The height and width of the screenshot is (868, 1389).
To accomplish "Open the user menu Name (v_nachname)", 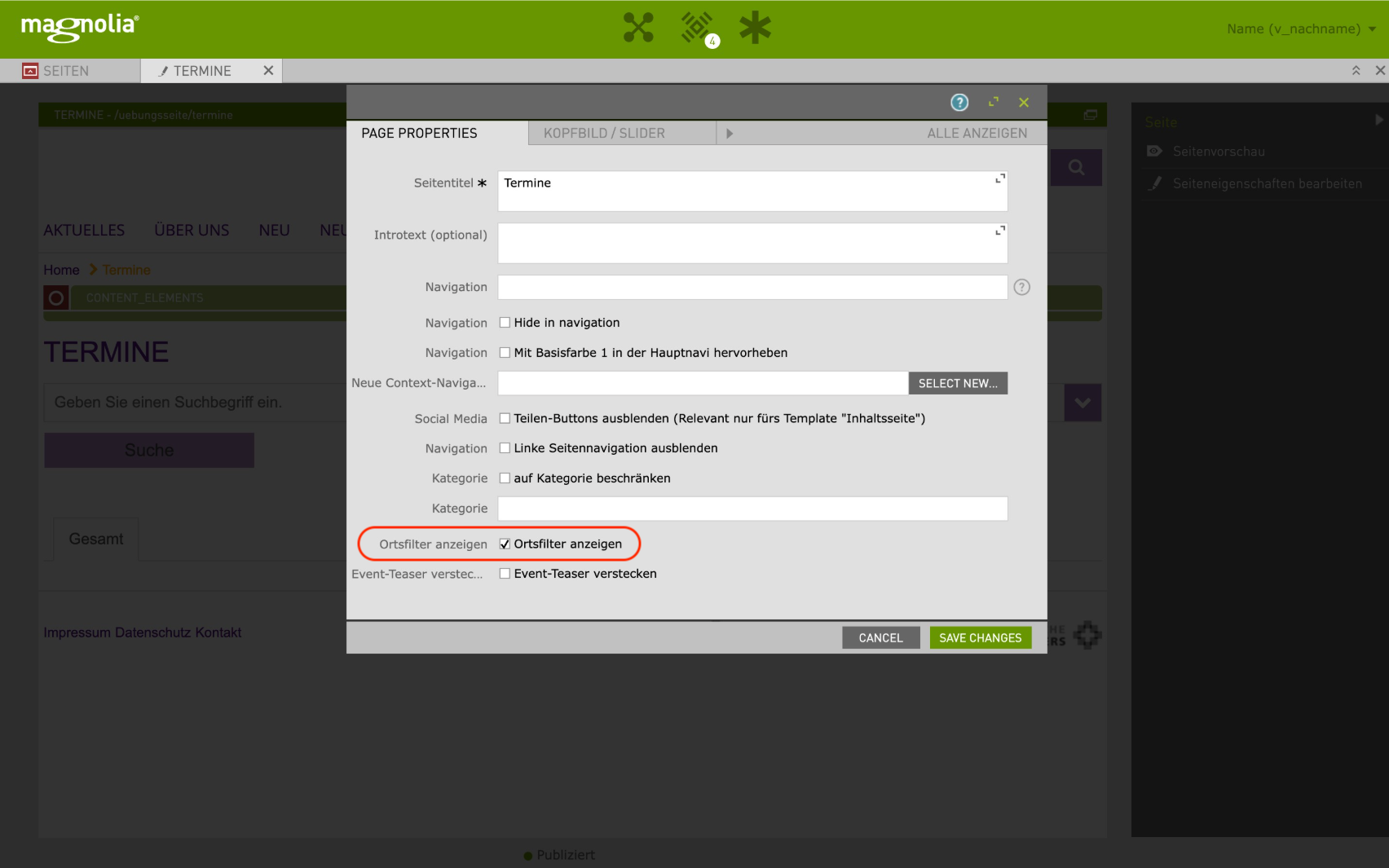I will click(1301, 29).
